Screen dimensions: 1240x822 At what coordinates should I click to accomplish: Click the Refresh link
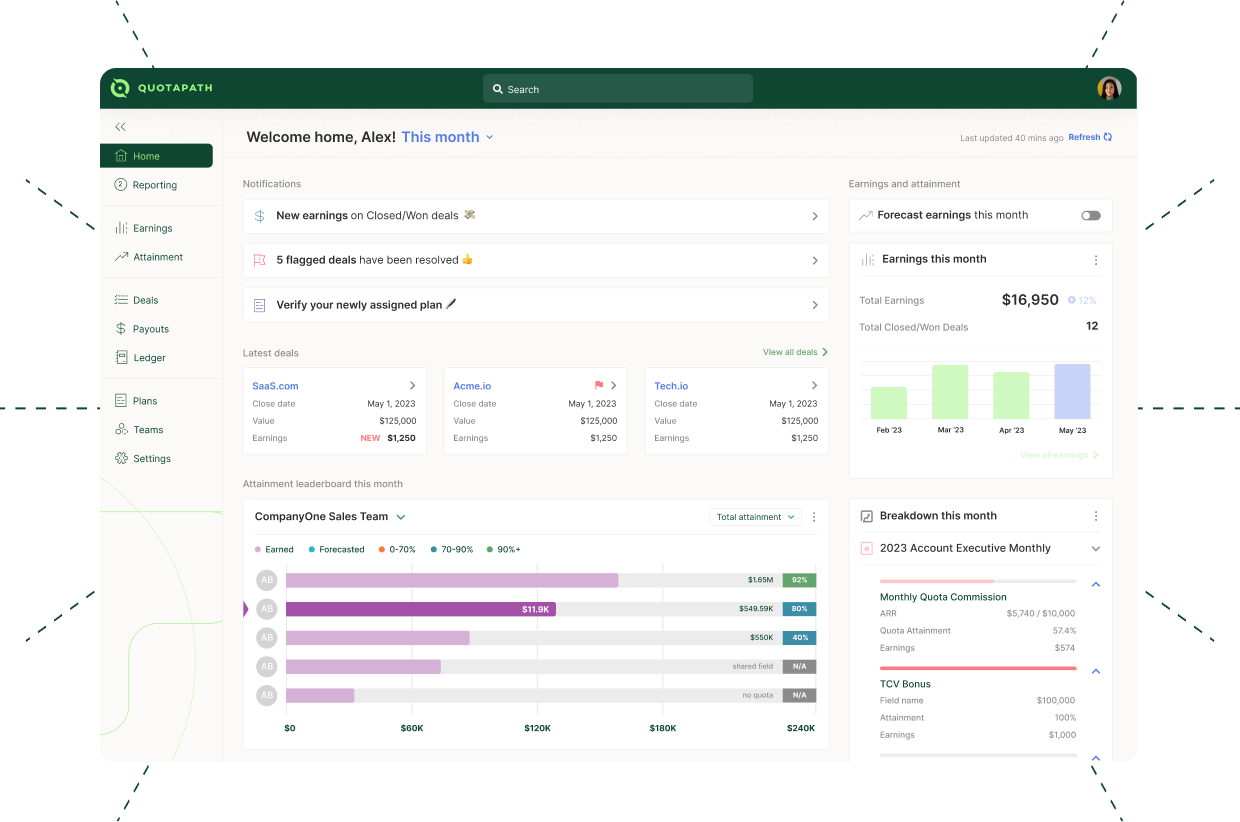(1084, 137)
